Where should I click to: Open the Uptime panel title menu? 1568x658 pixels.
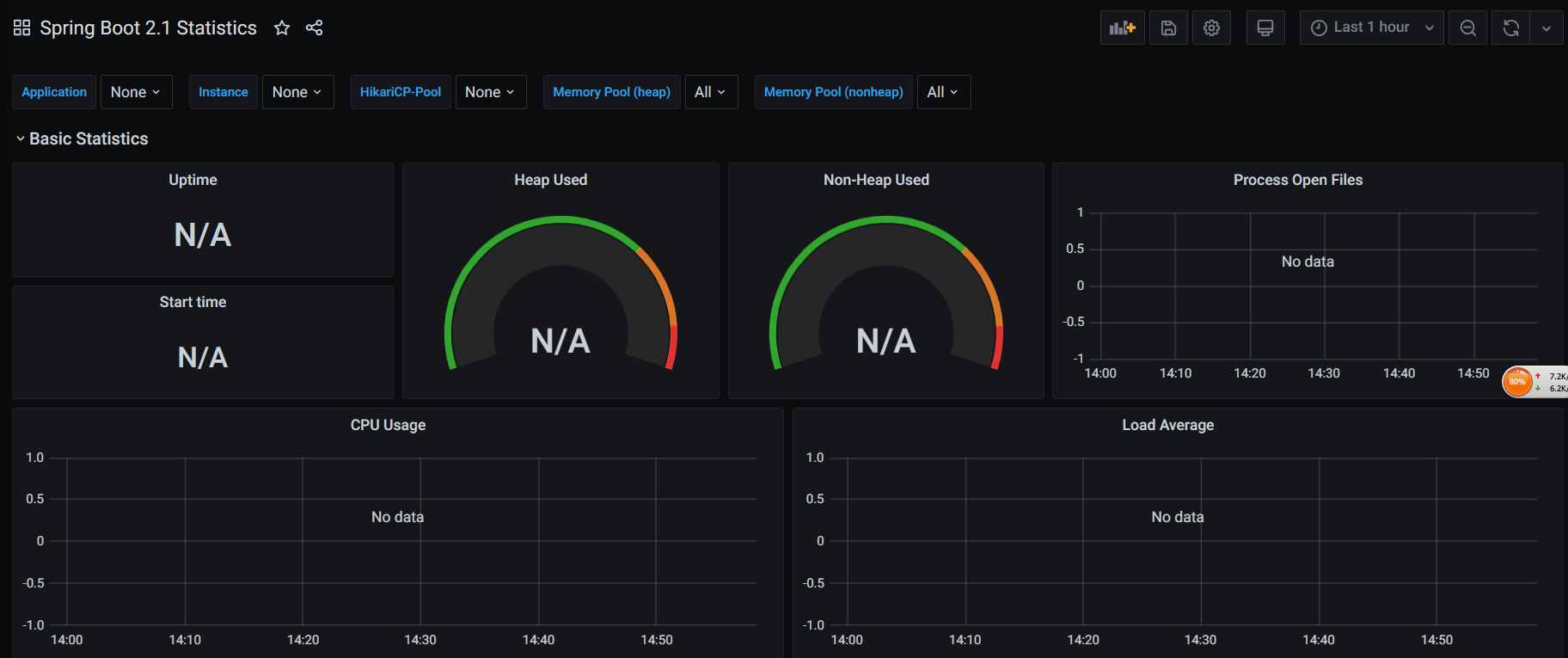193,180
